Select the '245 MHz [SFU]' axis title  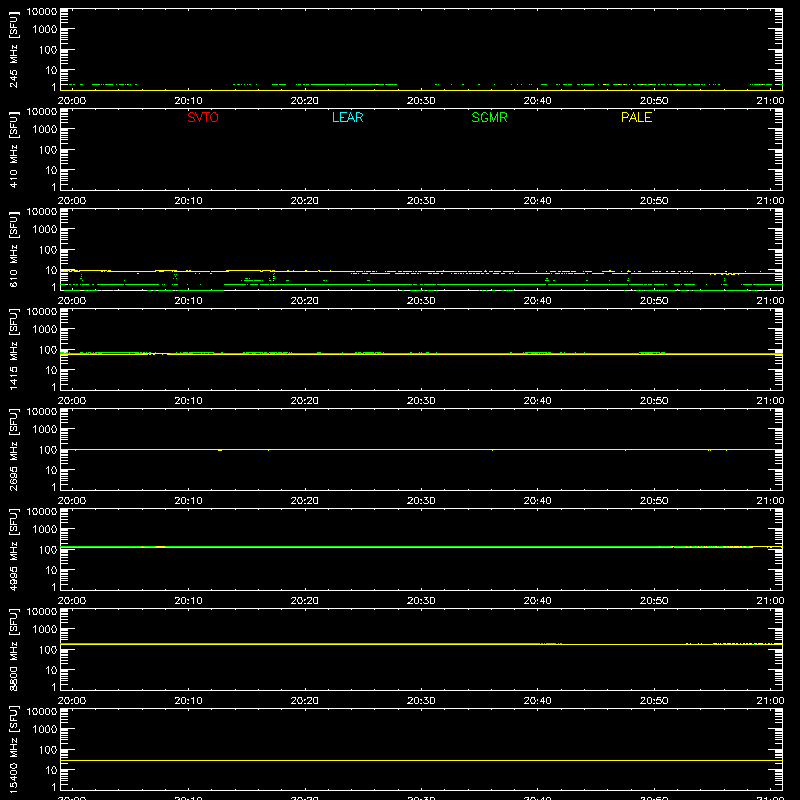tap(13, 49)
